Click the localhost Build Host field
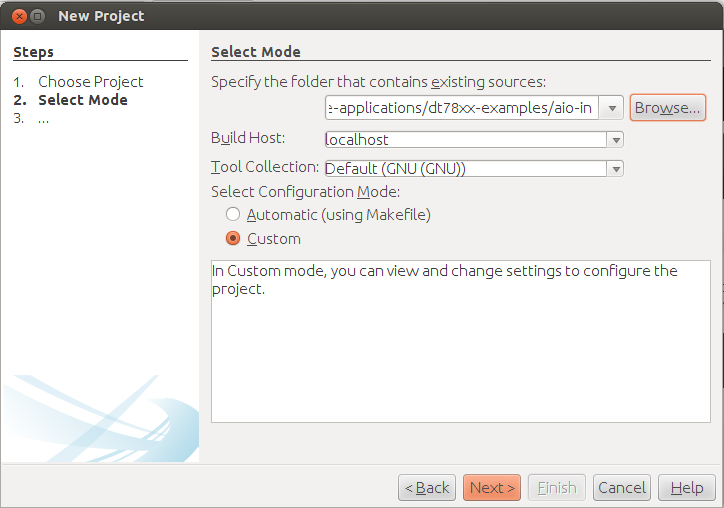Viewport: 724px width, 508px height. (x=464, y=140)
